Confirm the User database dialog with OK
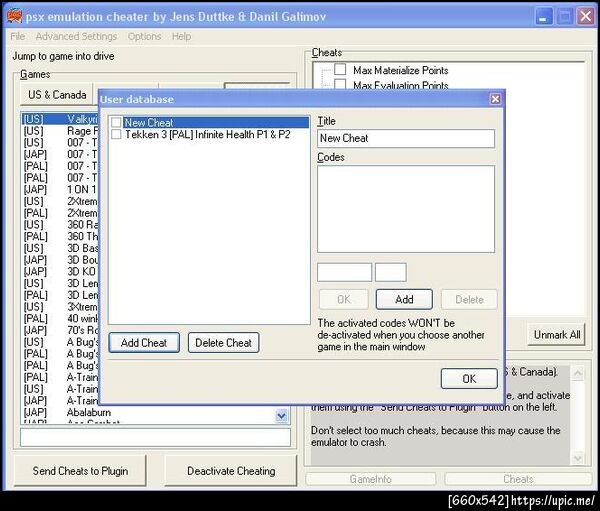Screen dimensions: 600x511 pyautogui.click(x=469, y=379)
